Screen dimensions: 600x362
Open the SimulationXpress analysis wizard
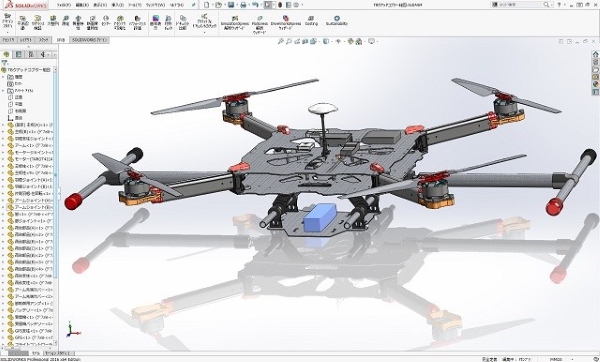(x=235, y=23)
